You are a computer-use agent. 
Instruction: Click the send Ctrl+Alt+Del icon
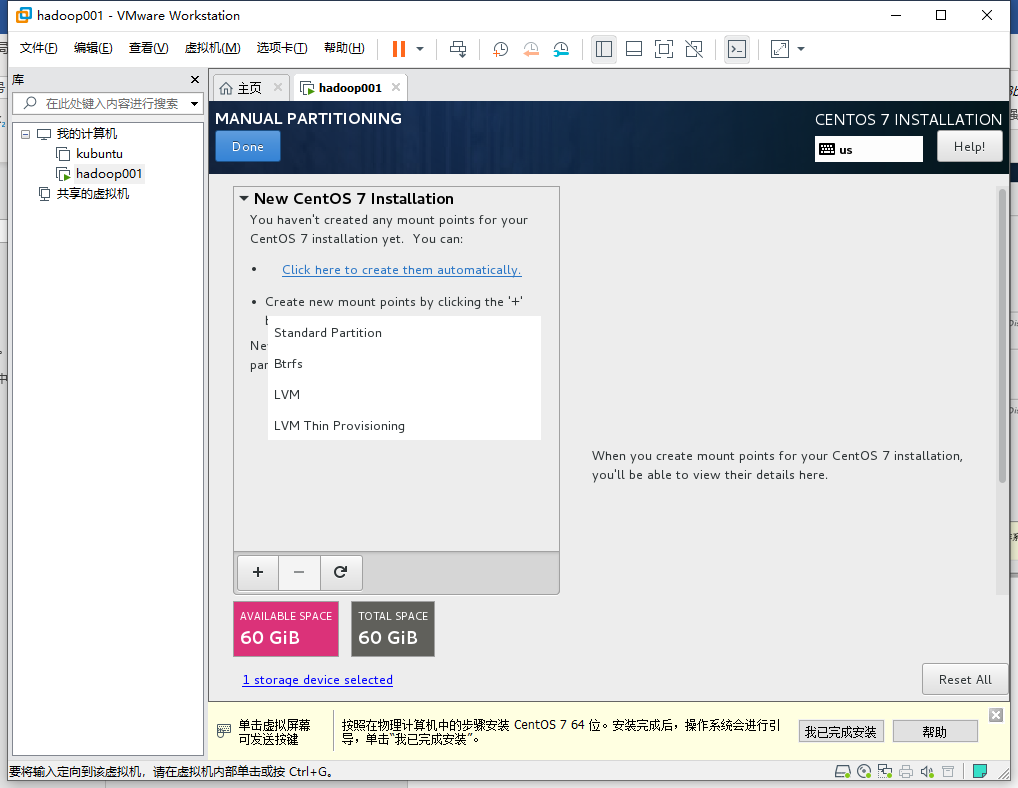tap(458, 49)
